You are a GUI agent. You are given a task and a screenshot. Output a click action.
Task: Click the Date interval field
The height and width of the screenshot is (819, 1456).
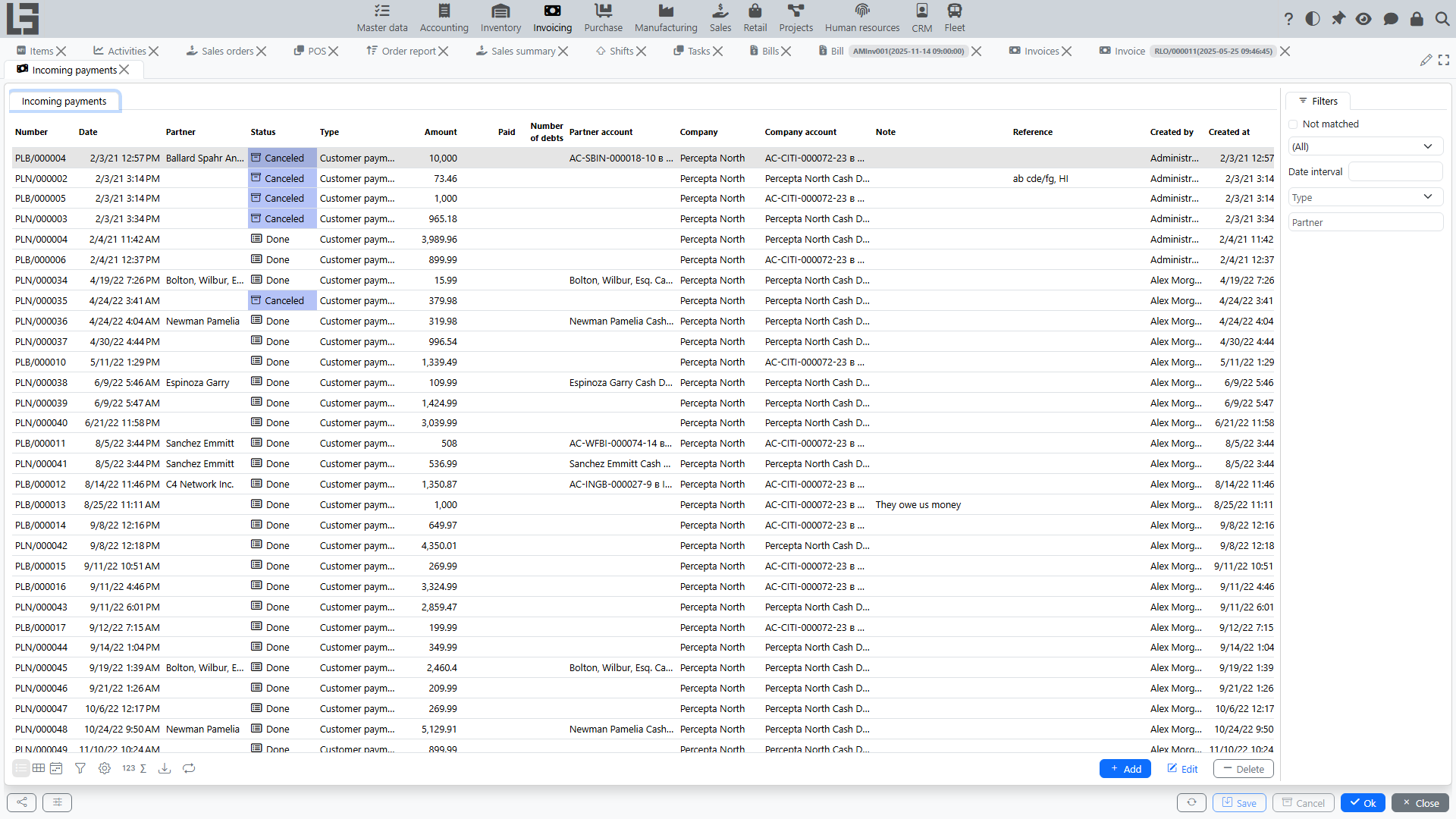point(1395,172)
